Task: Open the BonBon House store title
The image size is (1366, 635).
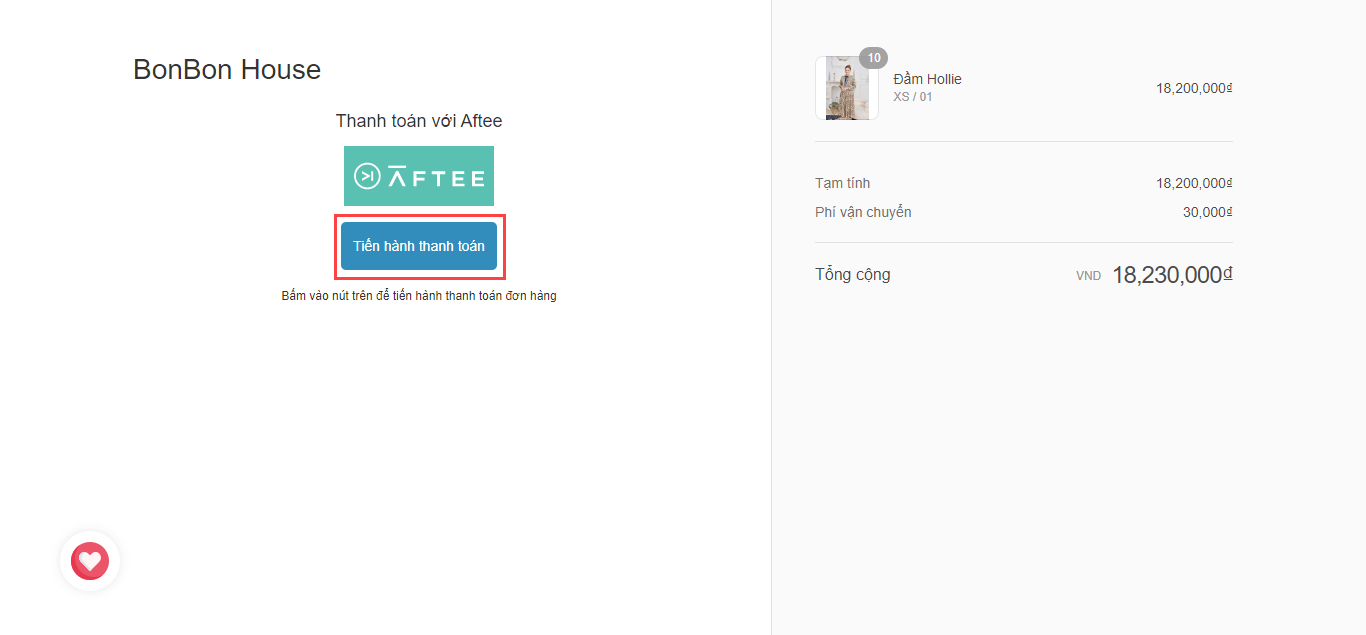Action: pyautogui.click(x=227, y=70)
